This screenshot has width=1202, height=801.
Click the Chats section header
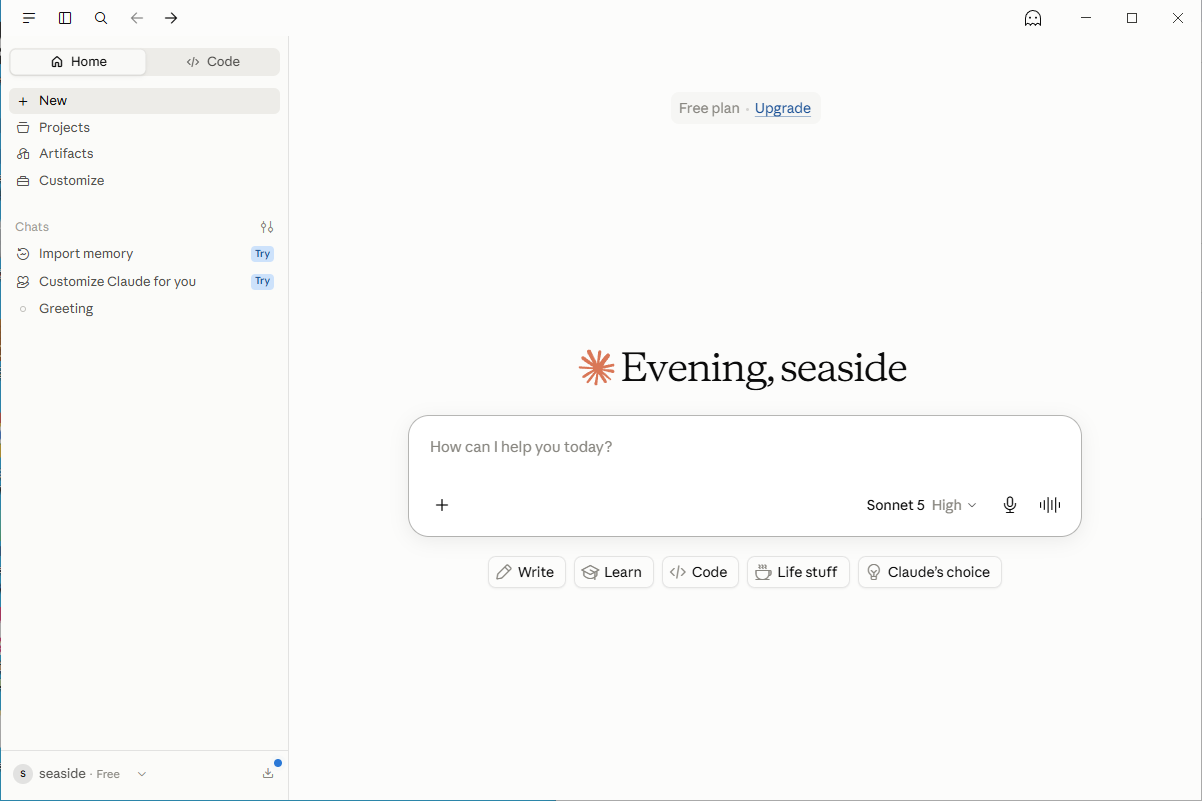[32, 227]
